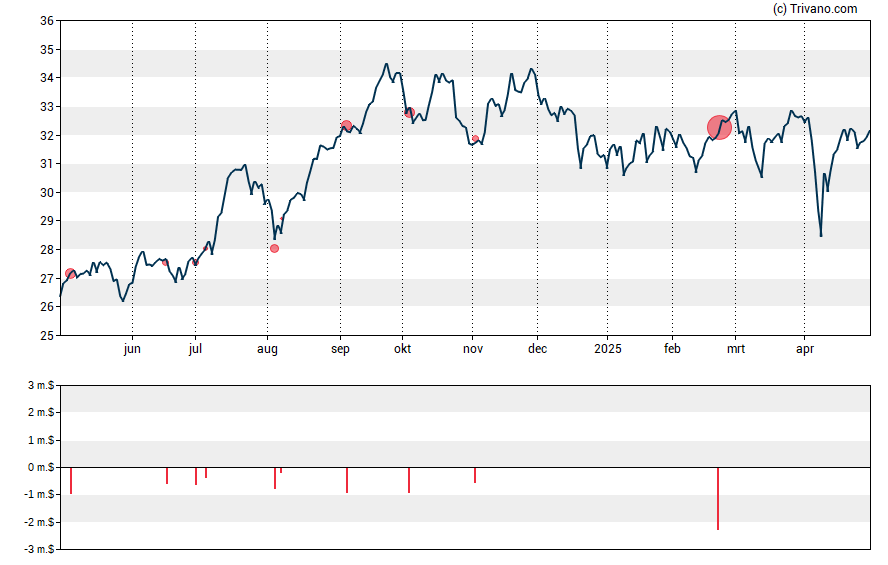Viewport: 888px width, 565px height.
Task: Select the 'jul' axis label
Action: pyautogui.click(x=195, y=349)
